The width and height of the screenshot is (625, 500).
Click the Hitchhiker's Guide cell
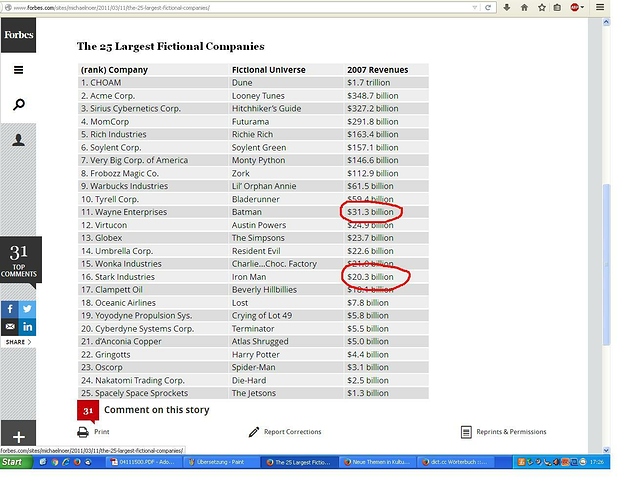pos(286,108)
